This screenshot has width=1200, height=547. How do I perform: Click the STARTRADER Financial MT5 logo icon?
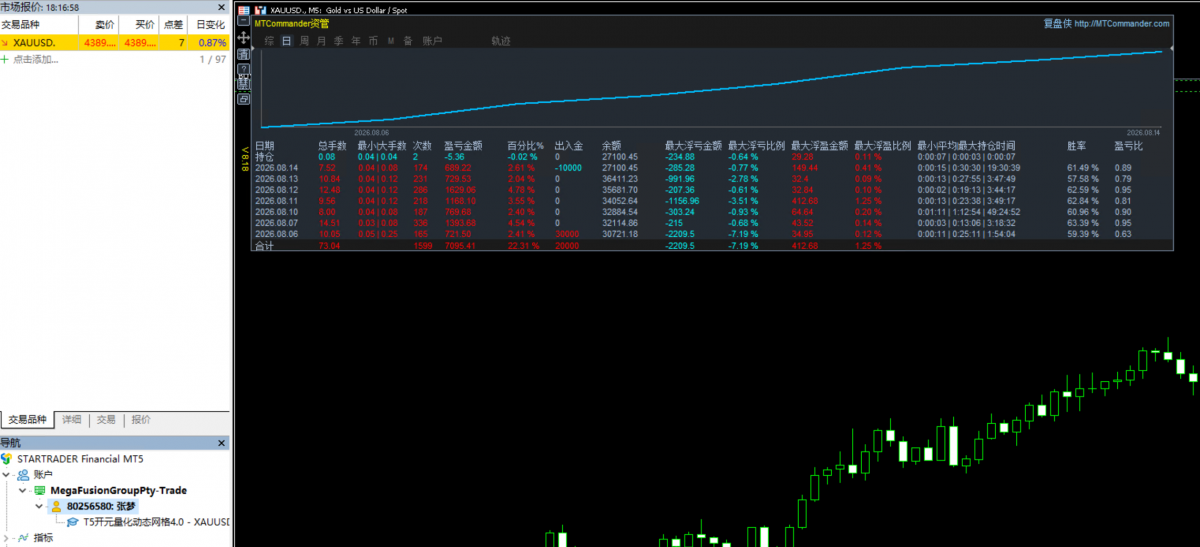pyautogui.click(x=7, y=458)
